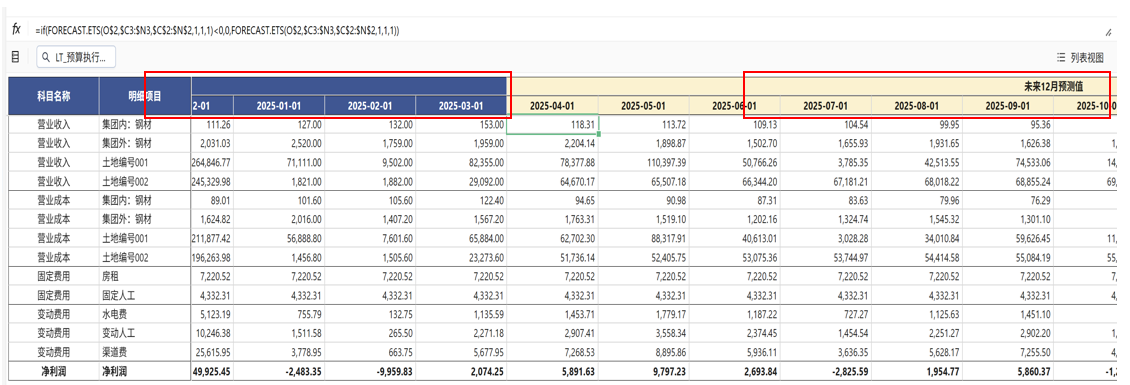Select cell 8,895.86 in 渠道费 row
Screen dimensions: 1130x385
pyautogui.click(x=644, y=351)
